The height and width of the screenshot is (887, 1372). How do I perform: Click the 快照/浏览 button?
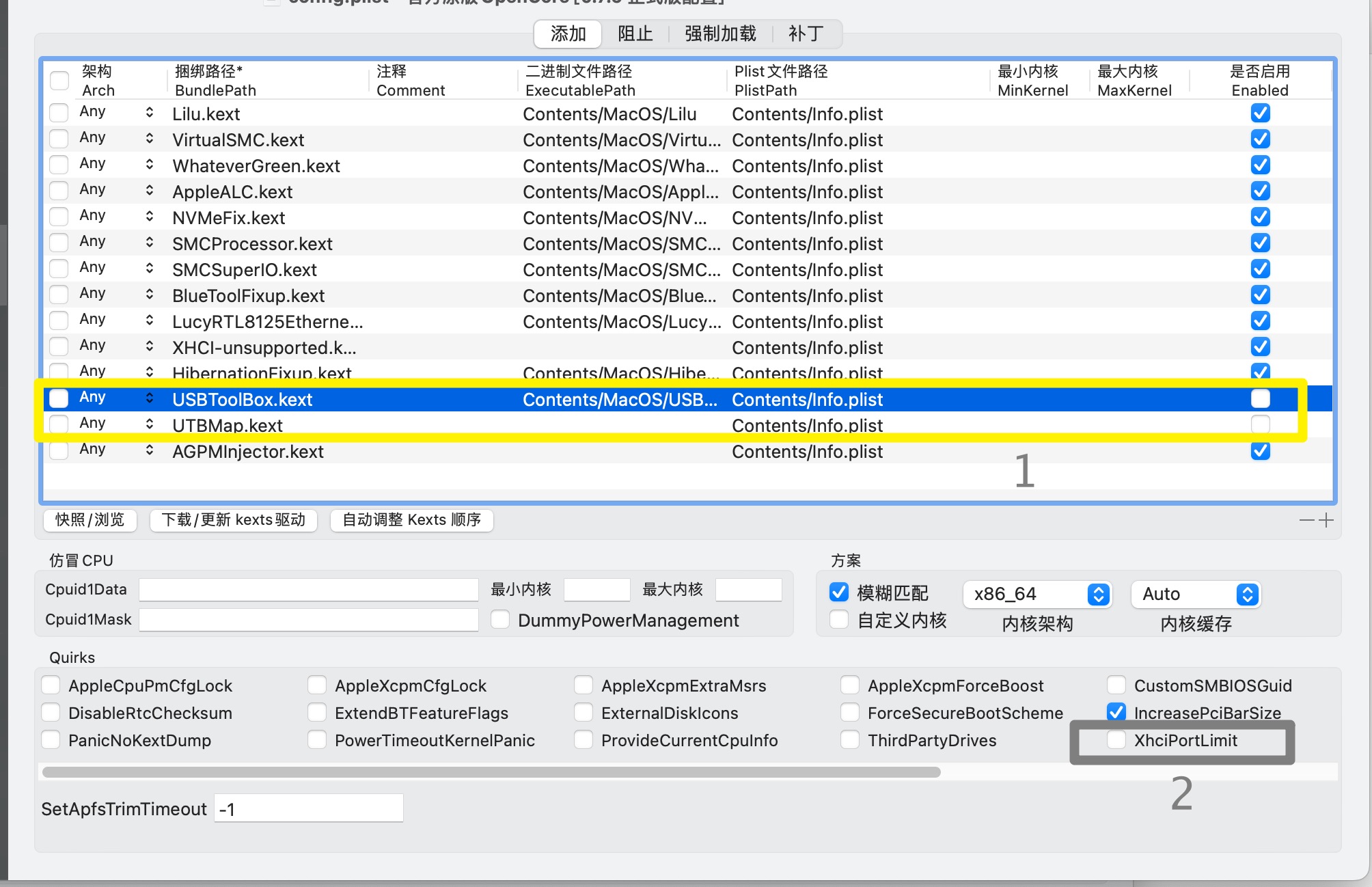90,520
